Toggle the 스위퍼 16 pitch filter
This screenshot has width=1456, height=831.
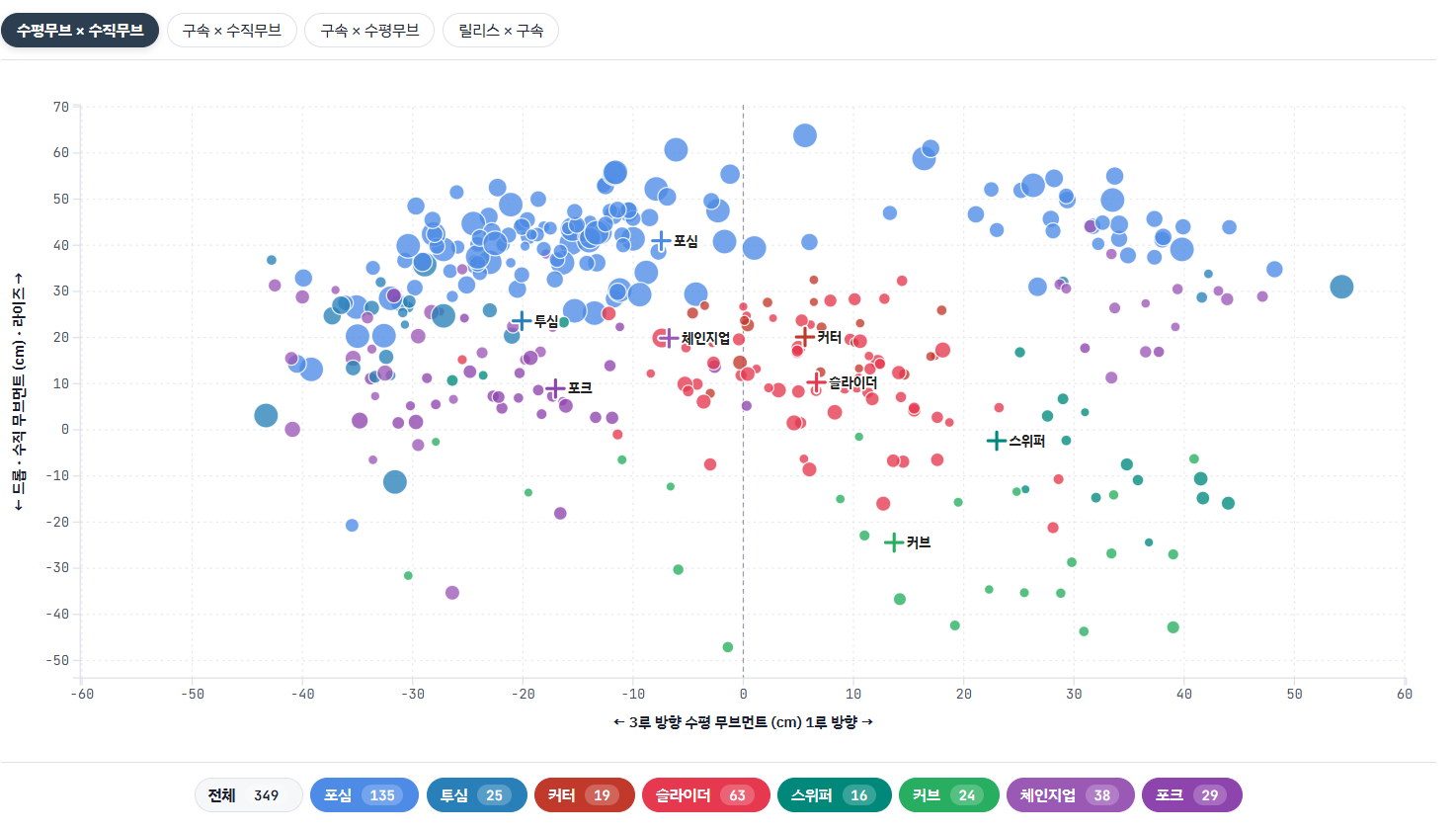pyautogui.click(x=834, y=795)
